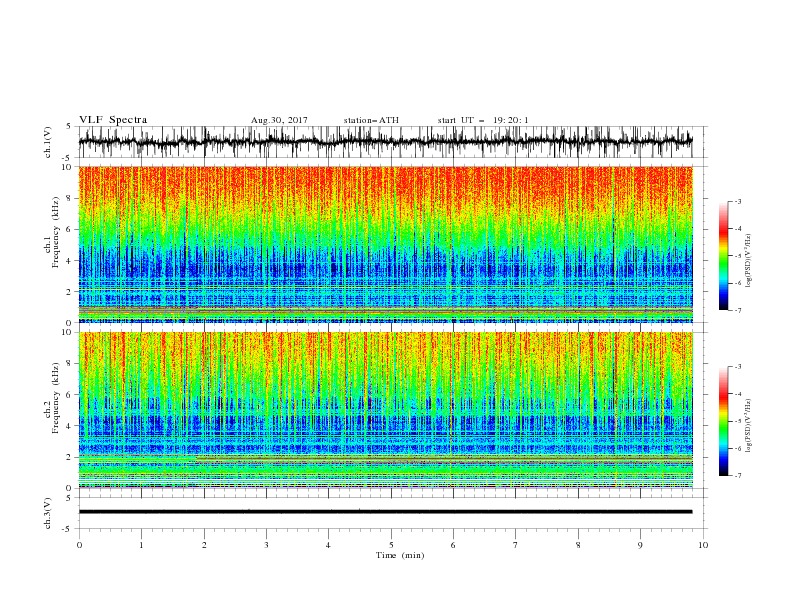Select the "8" kHz tick of ch.2 spectrogram
Screen dimensions: 792x612
pos(69,364)
